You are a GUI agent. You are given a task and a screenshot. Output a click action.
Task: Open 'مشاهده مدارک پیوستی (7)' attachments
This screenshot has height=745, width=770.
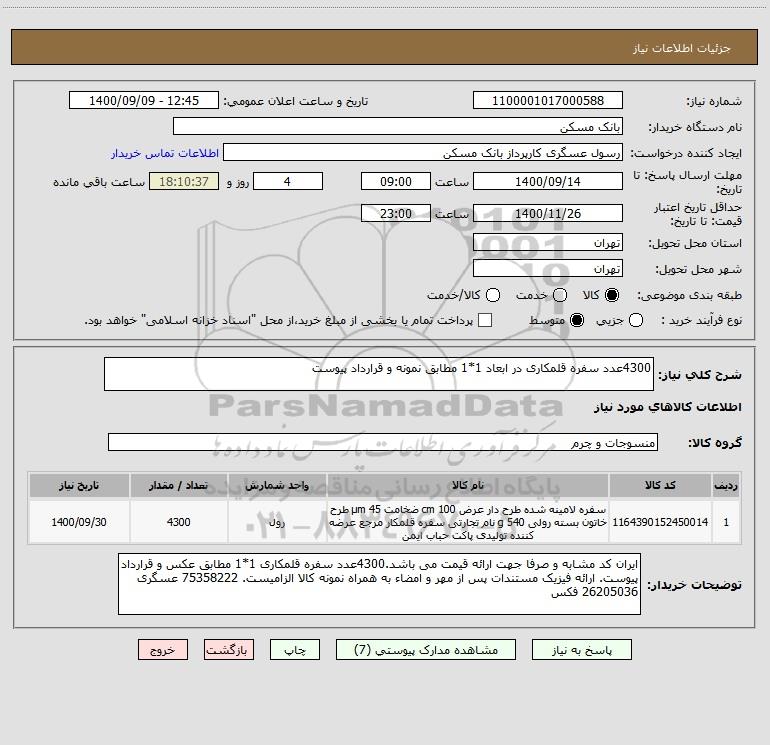[x=426, y=649]
